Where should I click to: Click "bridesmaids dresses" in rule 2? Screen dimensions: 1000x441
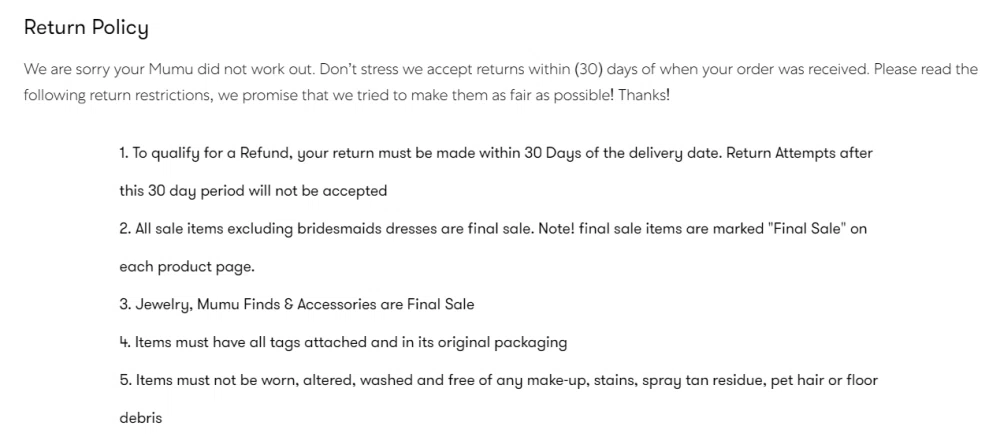[365, 228]
